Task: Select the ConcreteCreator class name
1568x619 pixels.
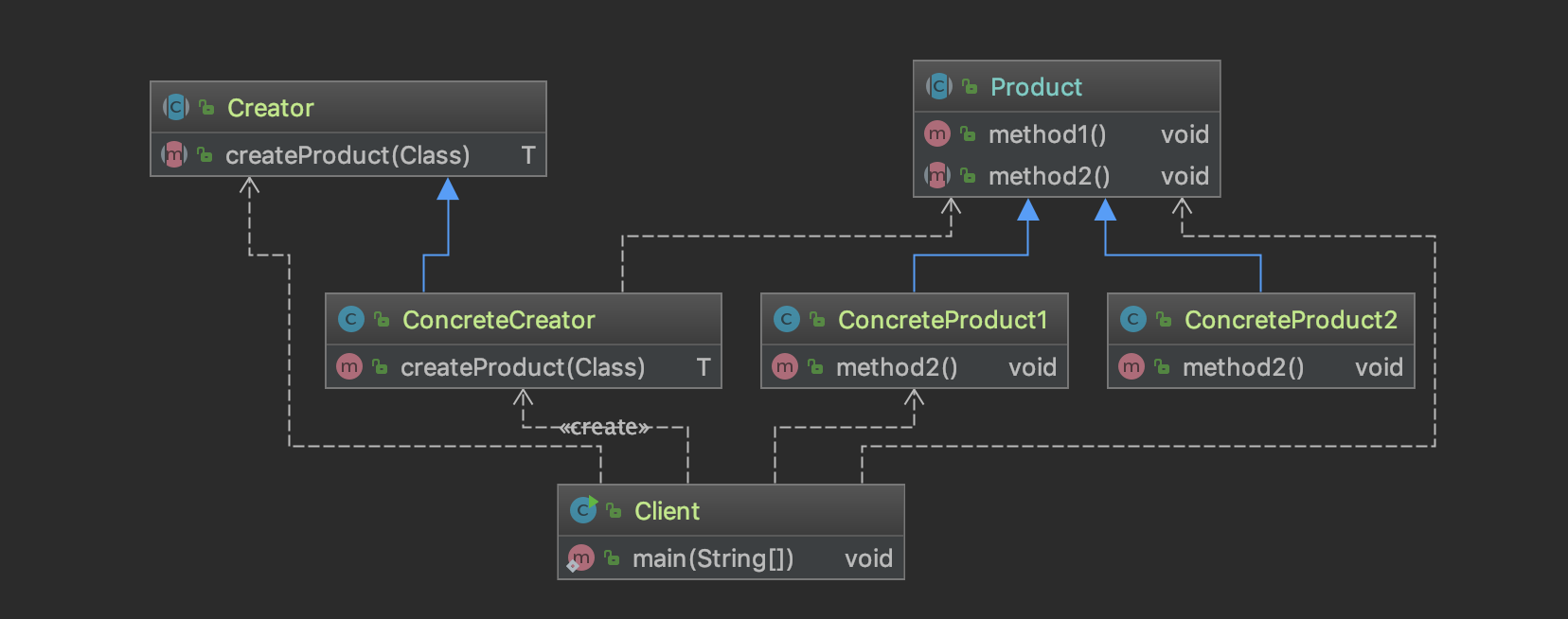Action: tap(499, 320)
